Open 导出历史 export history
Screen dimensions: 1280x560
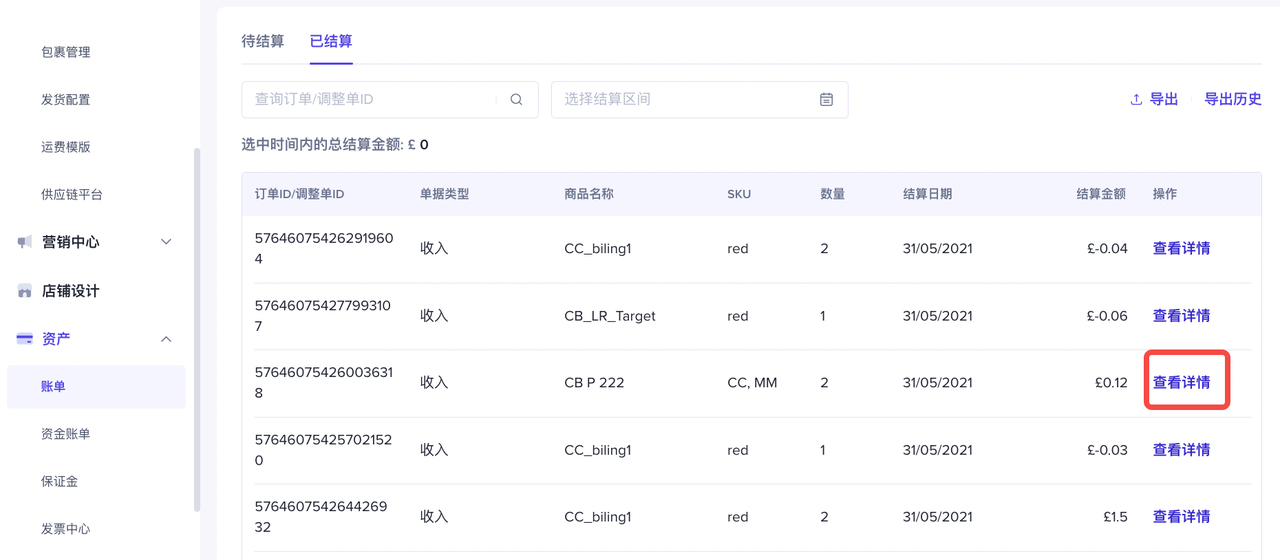[1232, 100]
